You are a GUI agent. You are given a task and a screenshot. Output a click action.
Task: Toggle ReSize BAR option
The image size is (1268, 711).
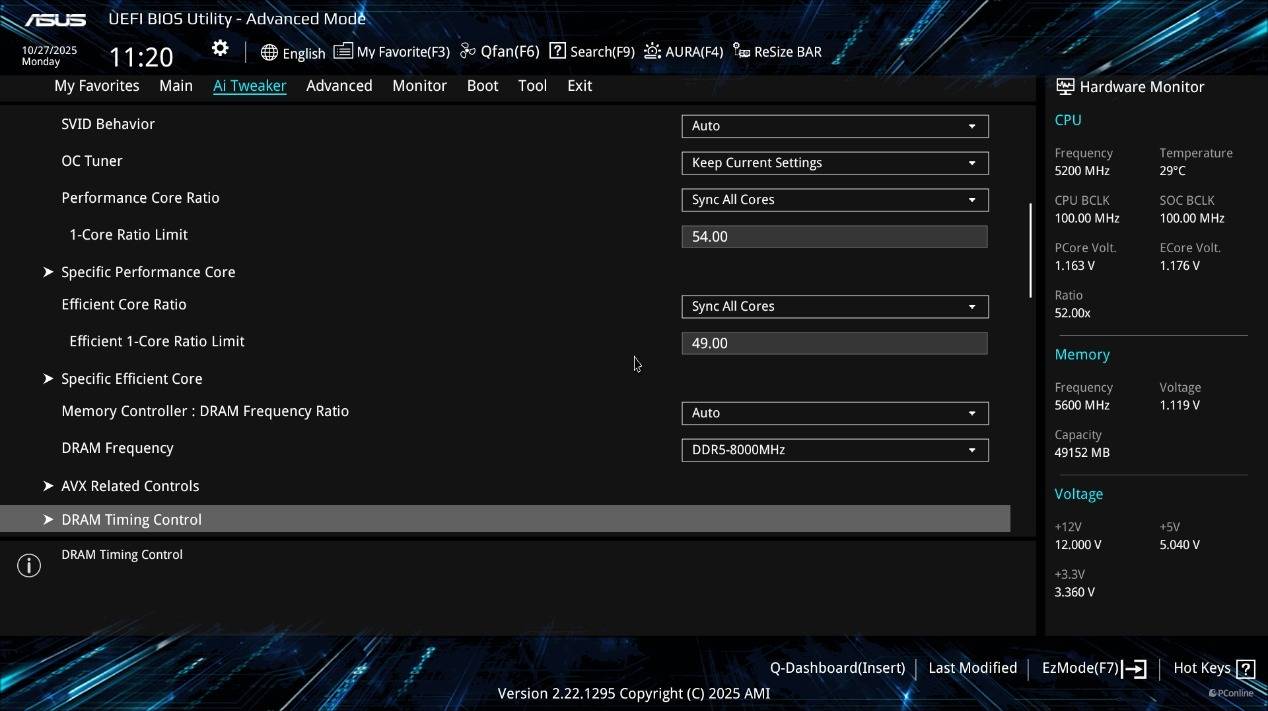point(788,52)
